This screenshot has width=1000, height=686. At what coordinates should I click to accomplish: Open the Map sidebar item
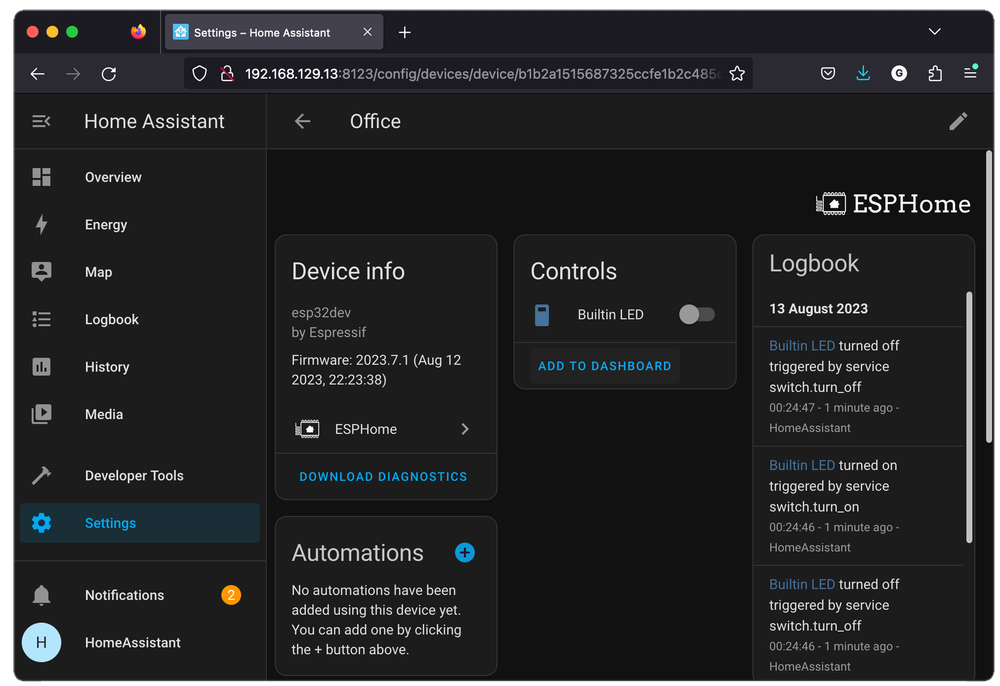click(98, 272)
